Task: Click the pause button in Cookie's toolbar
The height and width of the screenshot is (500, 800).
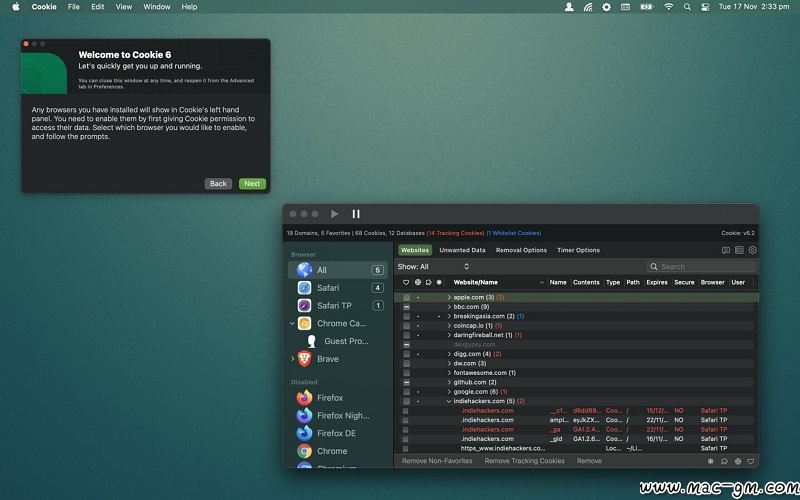Action: (x=356, y=214)
